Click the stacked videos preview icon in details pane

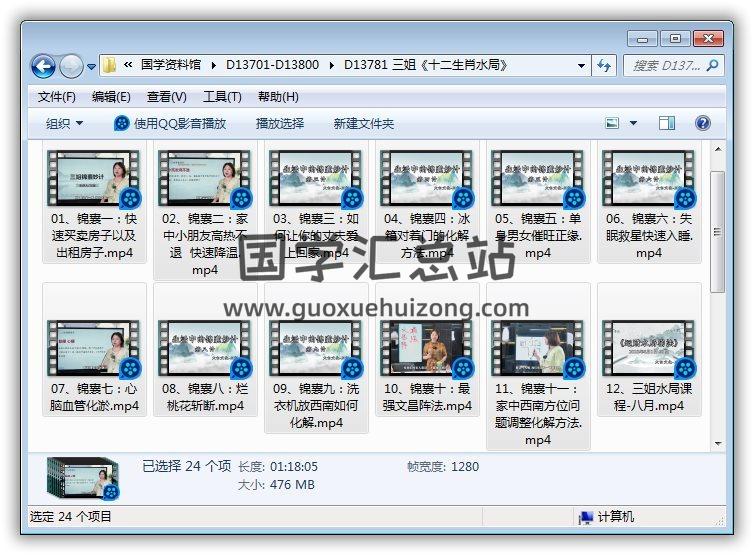click(83, 478)
